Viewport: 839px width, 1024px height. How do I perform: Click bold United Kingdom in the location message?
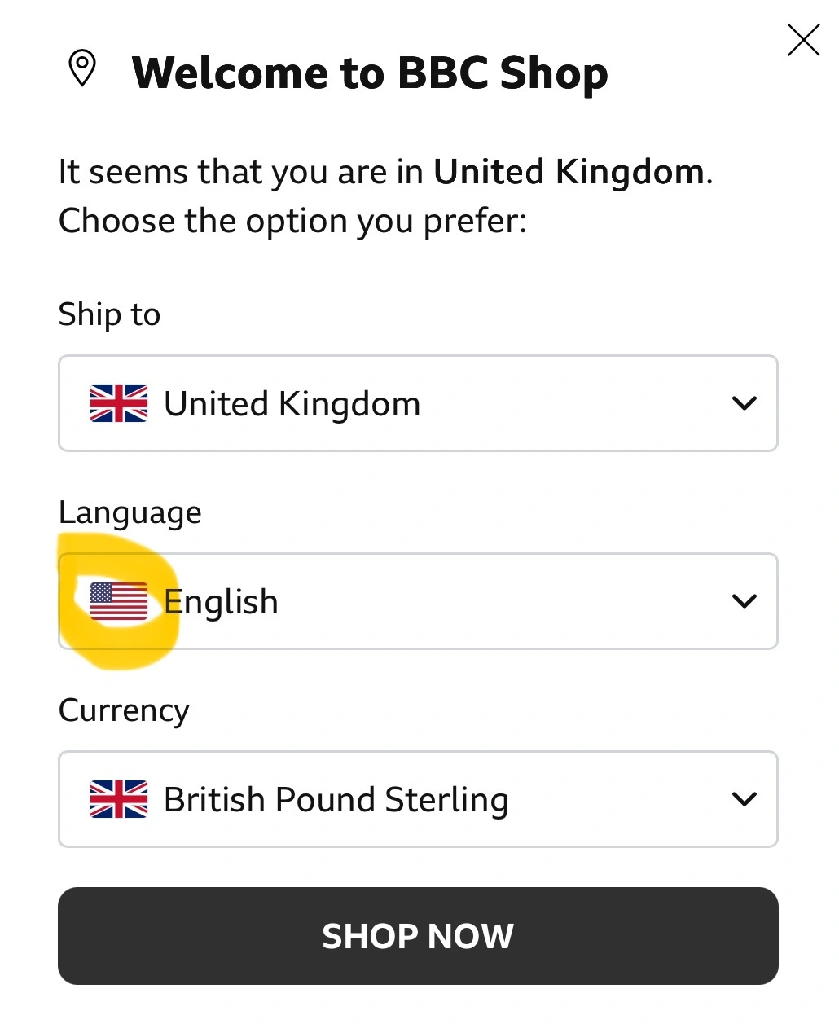(x=569, y=172)
